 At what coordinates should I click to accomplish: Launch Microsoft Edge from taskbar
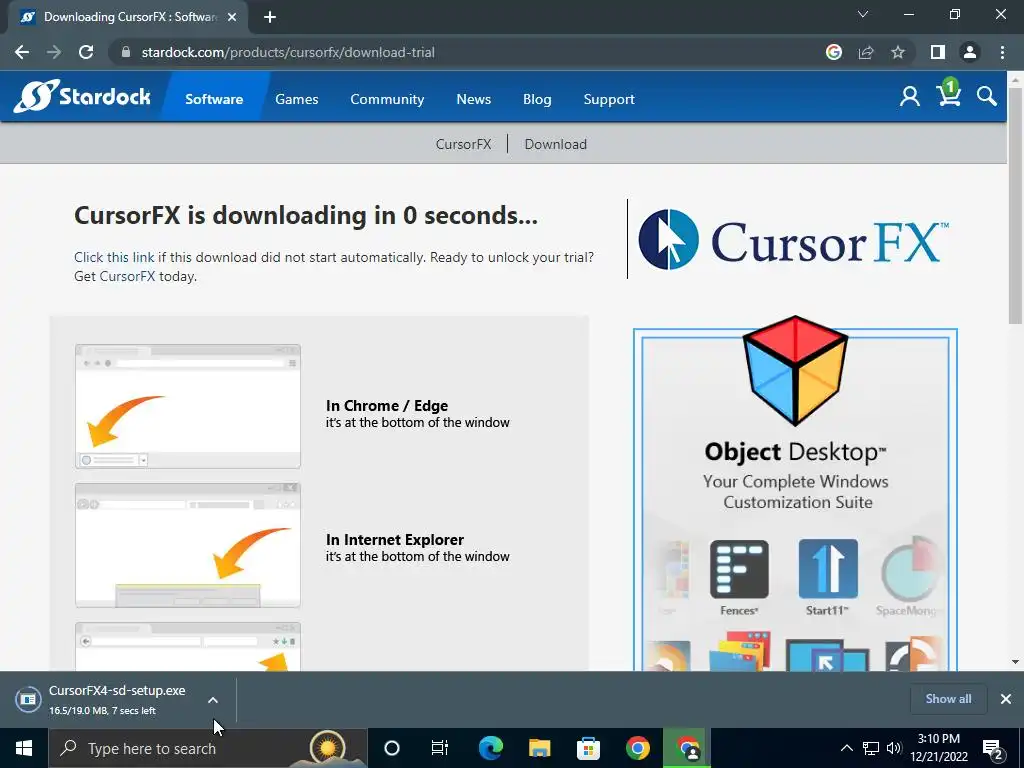(x=490, y=748)
